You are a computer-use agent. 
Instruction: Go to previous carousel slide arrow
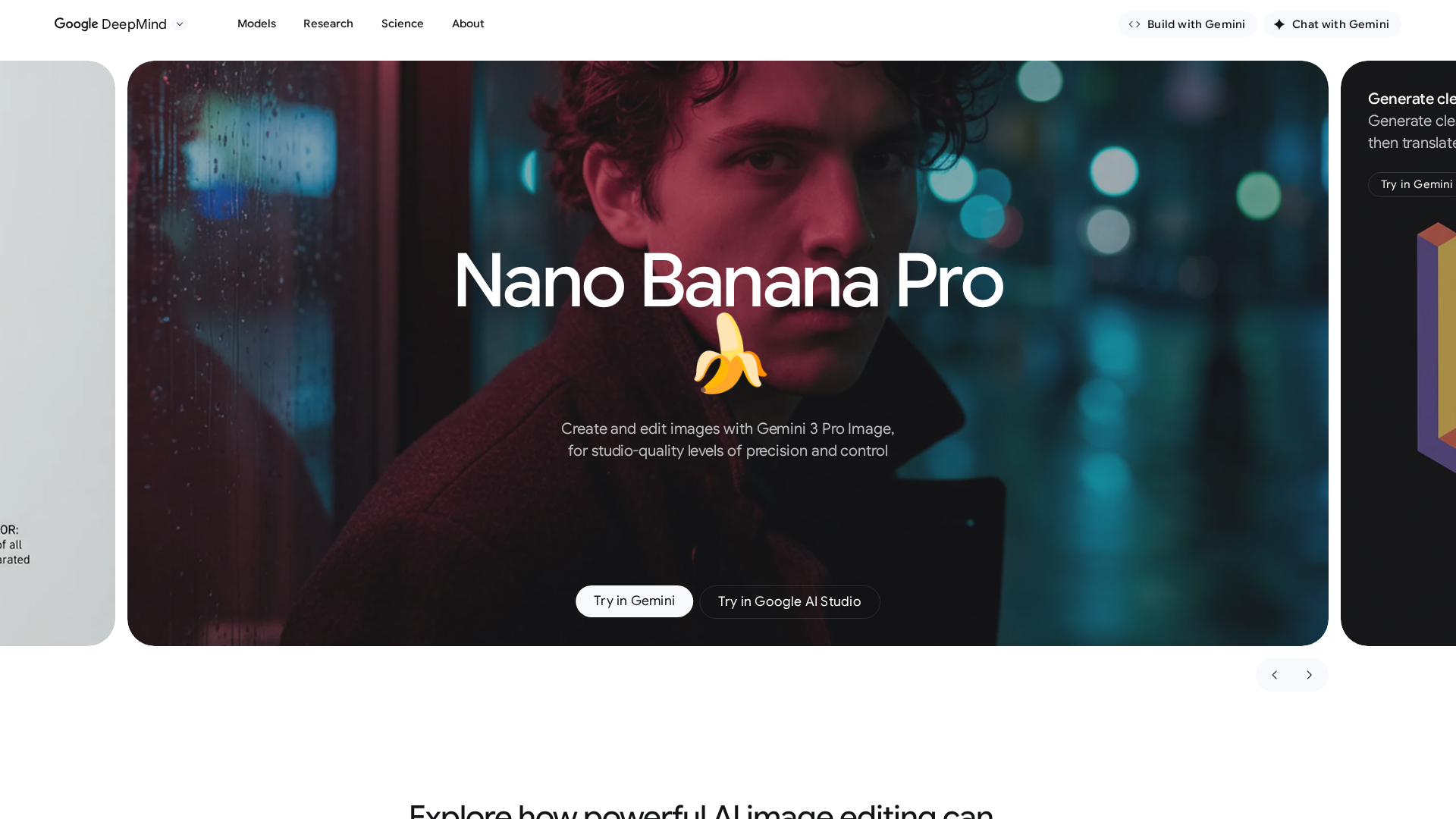(1275, 675)
